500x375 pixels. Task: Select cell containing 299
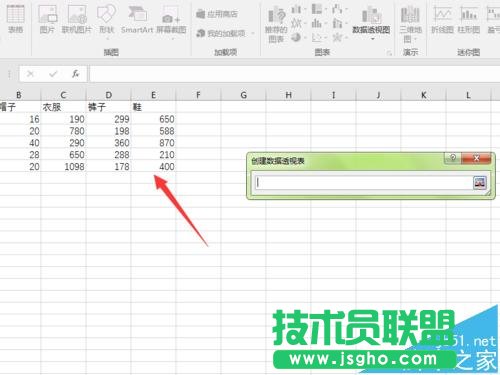[109, 119]
